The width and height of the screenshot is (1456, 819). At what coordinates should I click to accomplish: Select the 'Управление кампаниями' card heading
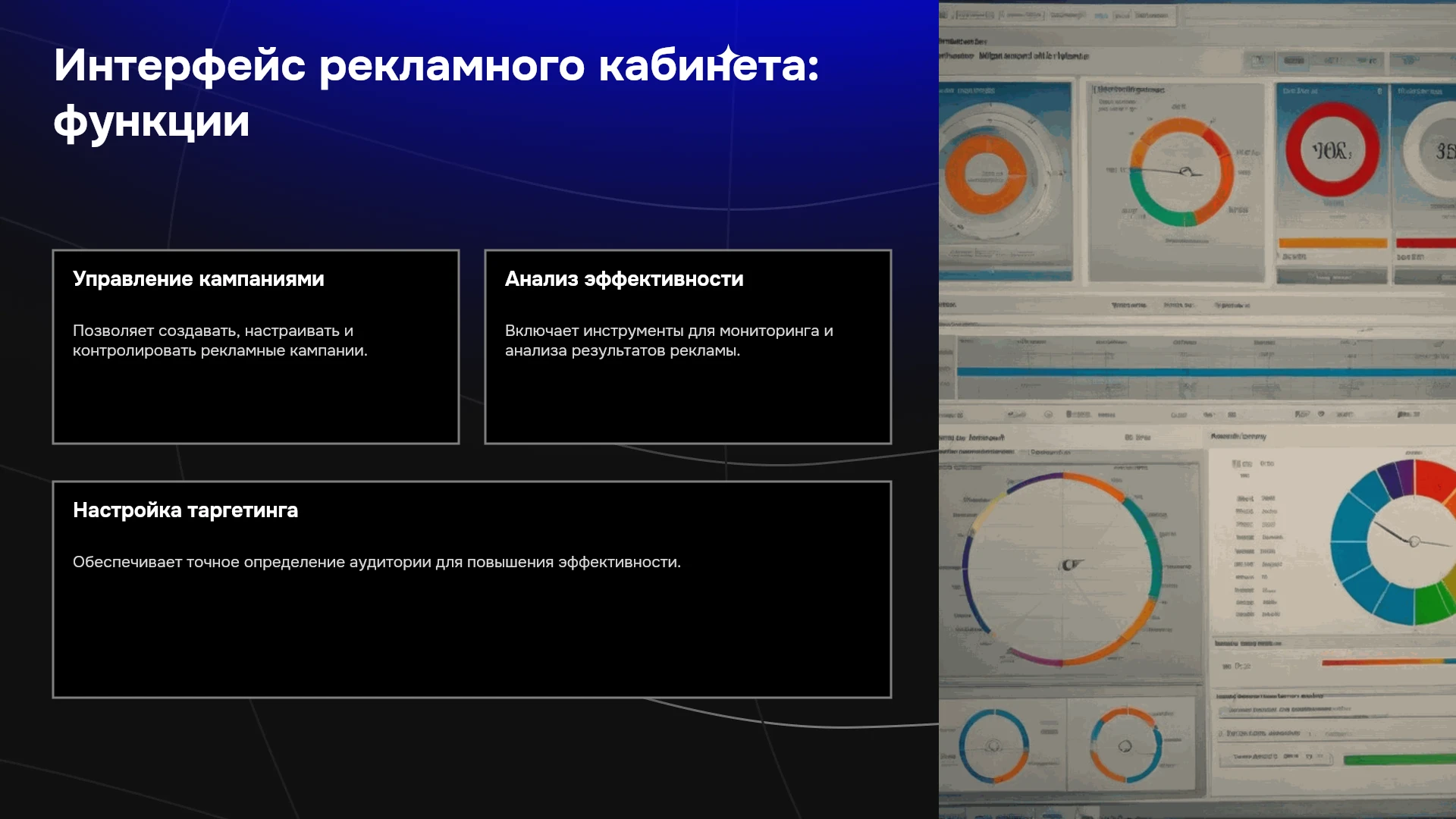click(199, 279)
